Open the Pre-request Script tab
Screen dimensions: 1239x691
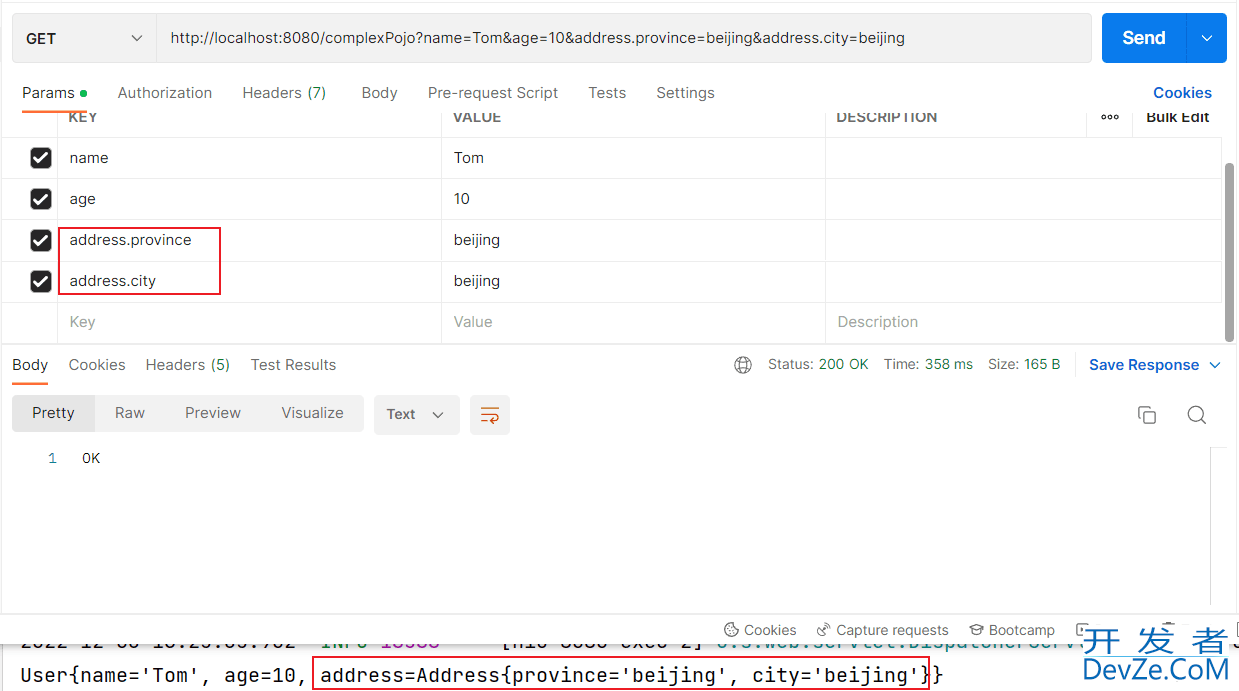493,93
